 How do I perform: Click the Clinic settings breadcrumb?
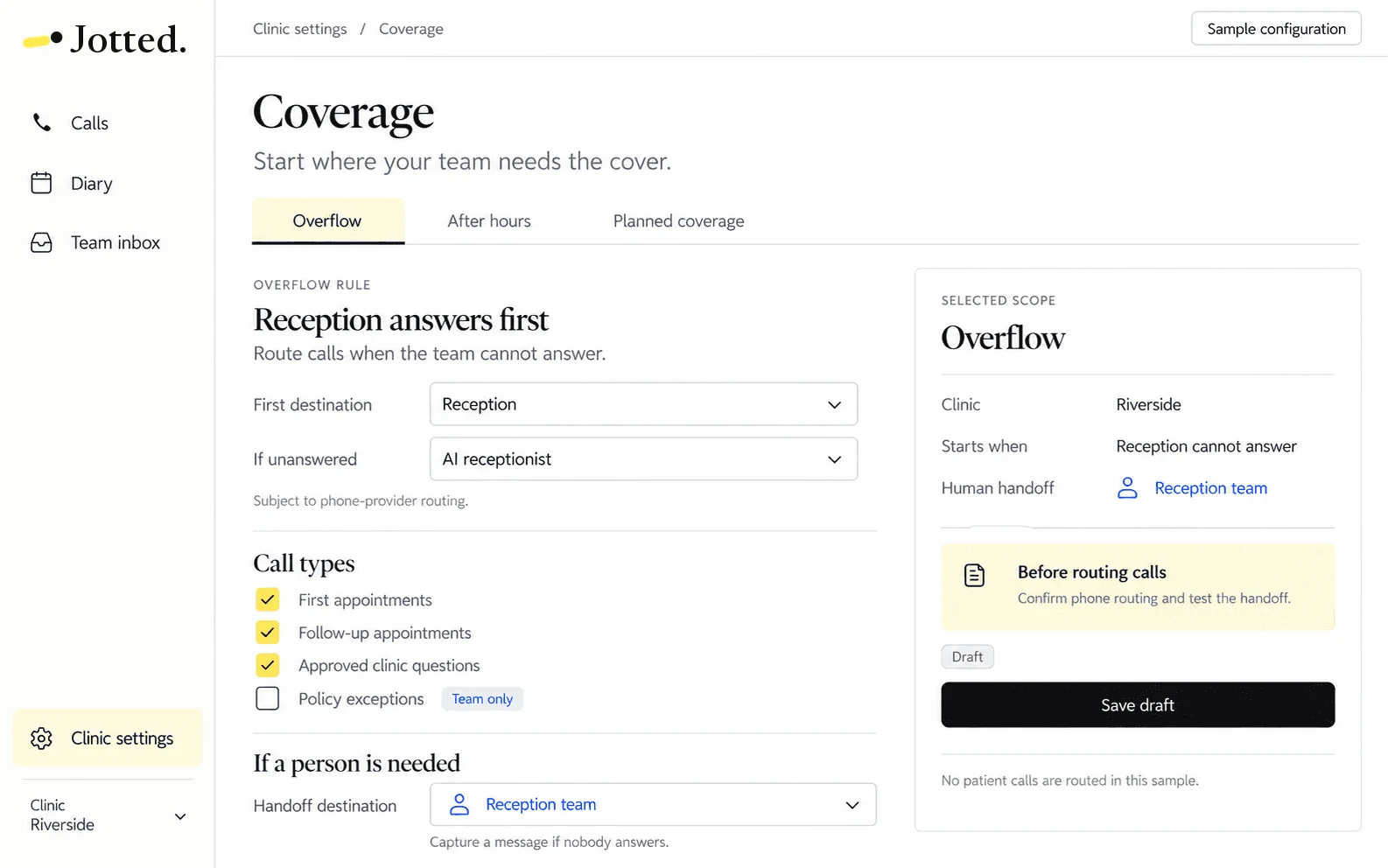[300, 29]
